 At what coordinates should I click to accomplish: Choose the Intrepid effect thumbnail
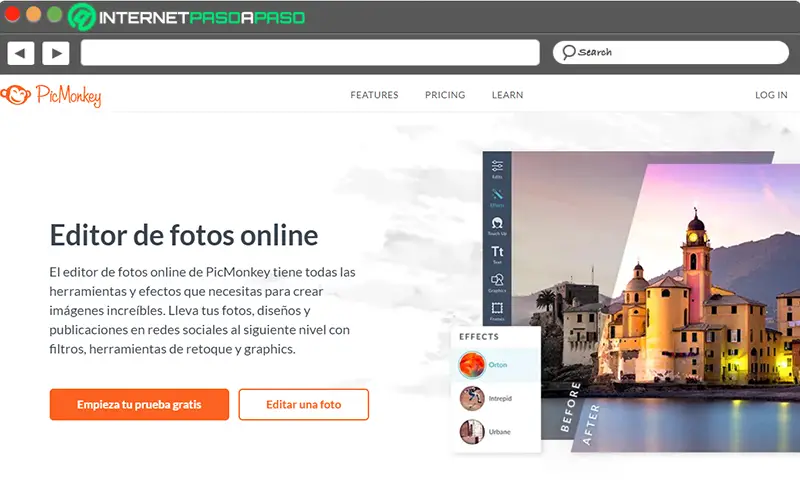pos(471,398)
